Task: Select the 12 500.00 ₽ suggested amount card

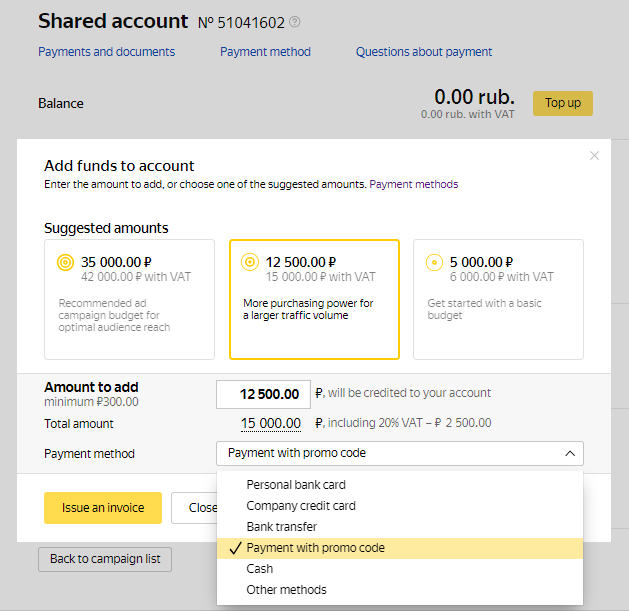Action: 314,299
